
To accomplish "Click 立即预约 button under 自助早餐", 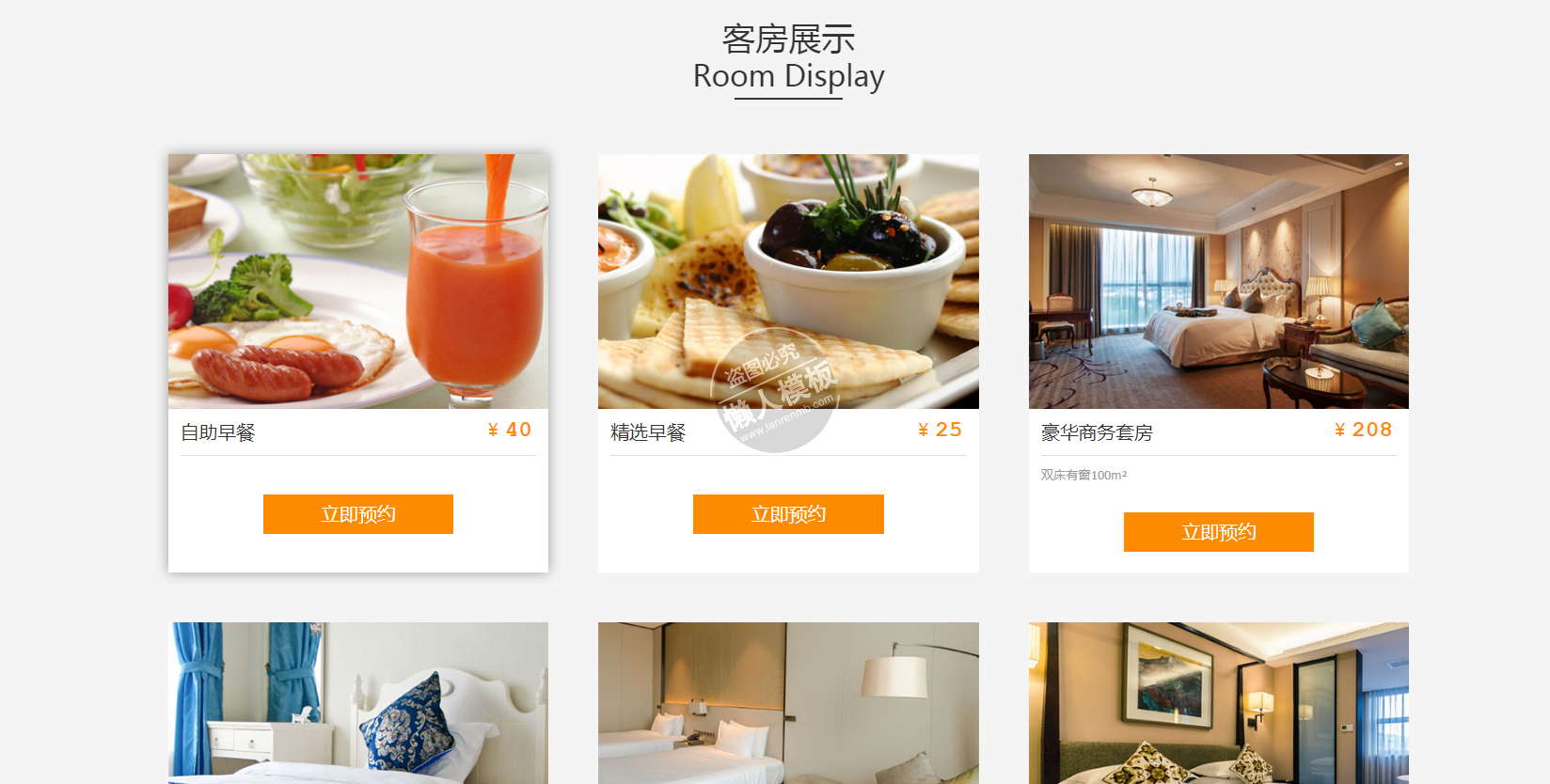I will pyautogui.click(x=358, y=514).
